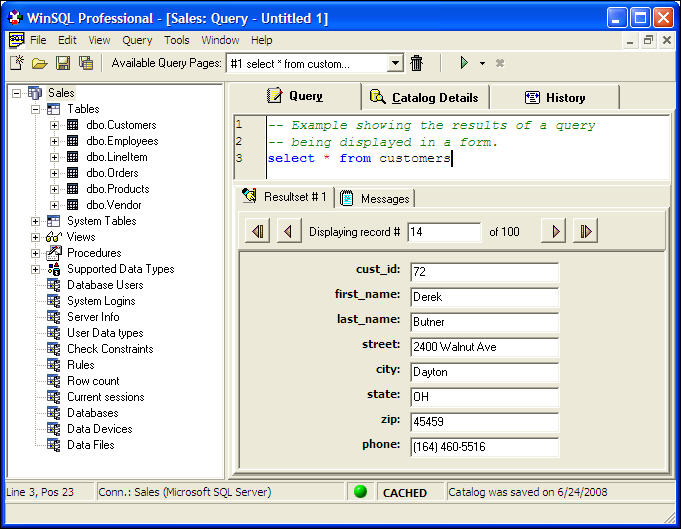Select Check Constraints tree item
The height and width of the screenshot is (529, 681).
(110, 349)
